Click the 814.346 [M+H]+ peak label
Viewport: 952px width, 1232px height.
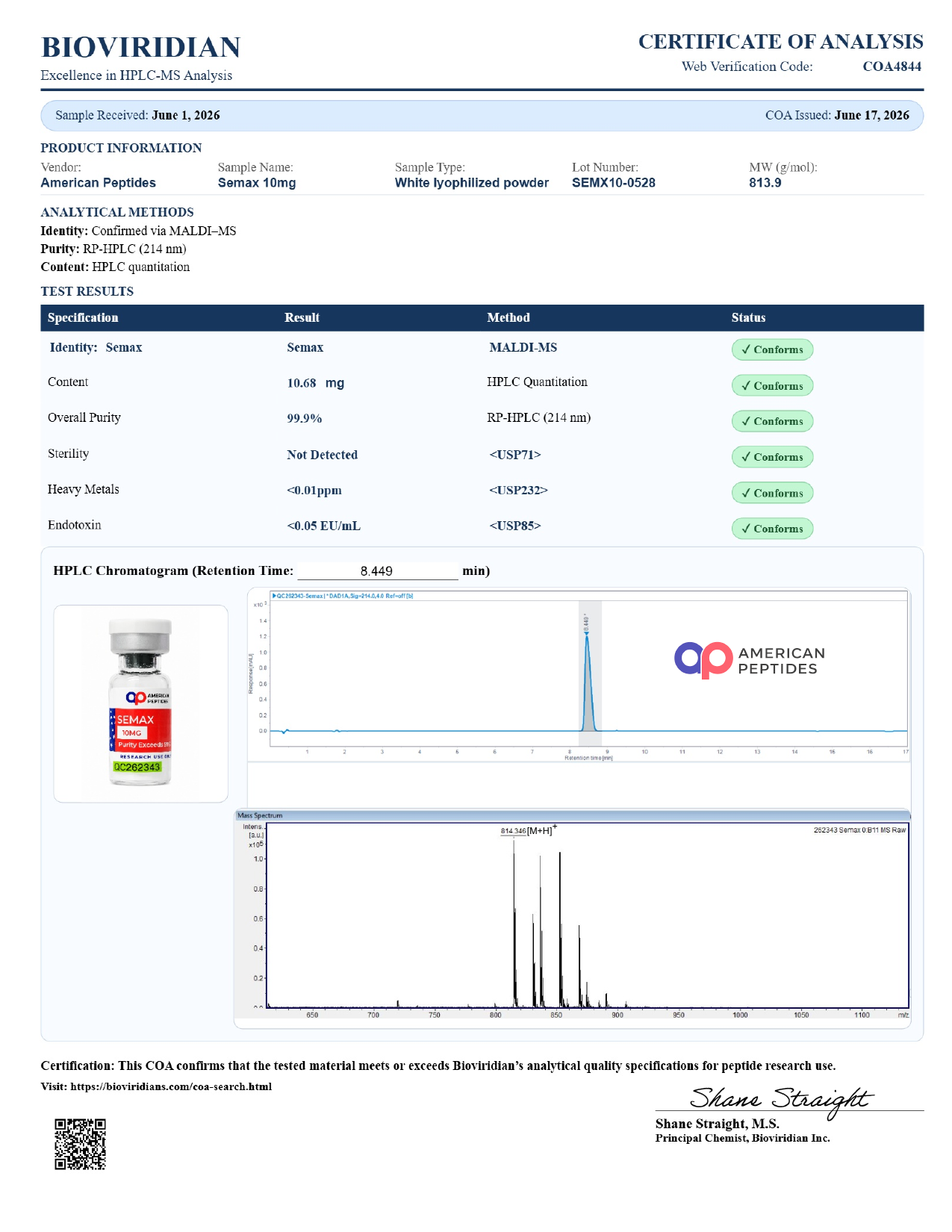pyautogui.click(x=528, y=830)
